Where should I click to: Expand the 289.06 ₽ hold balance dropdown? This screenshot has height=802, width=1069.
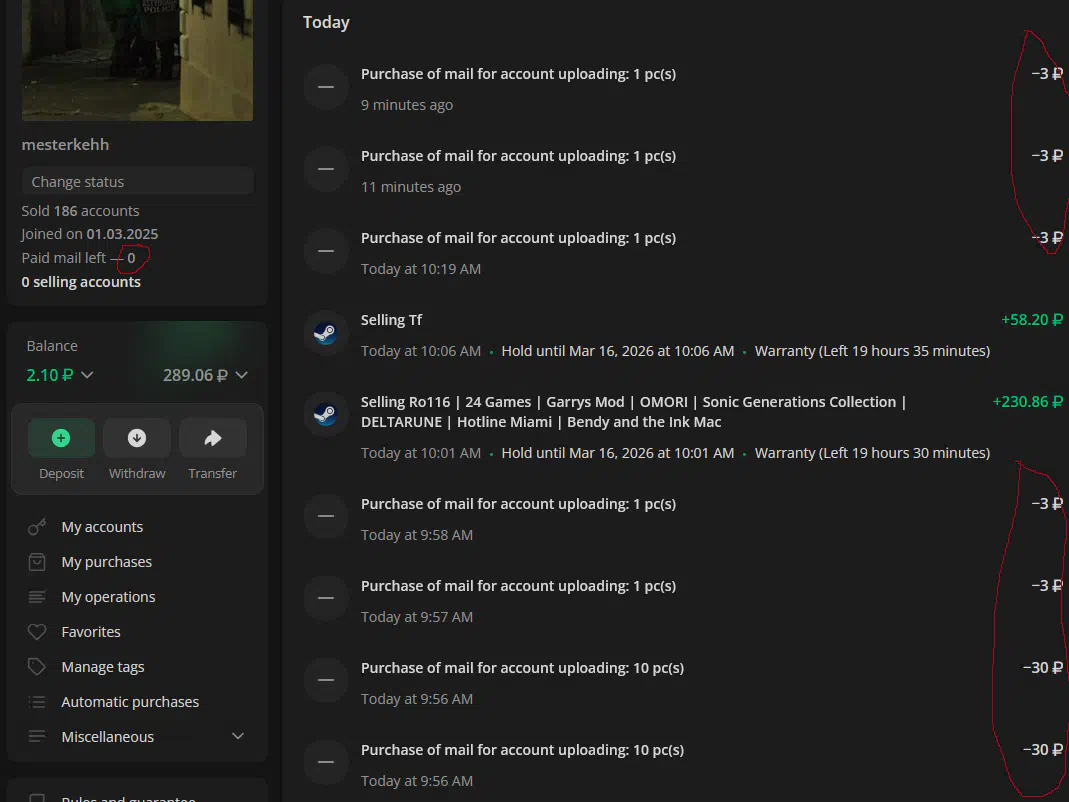(240, 375)
